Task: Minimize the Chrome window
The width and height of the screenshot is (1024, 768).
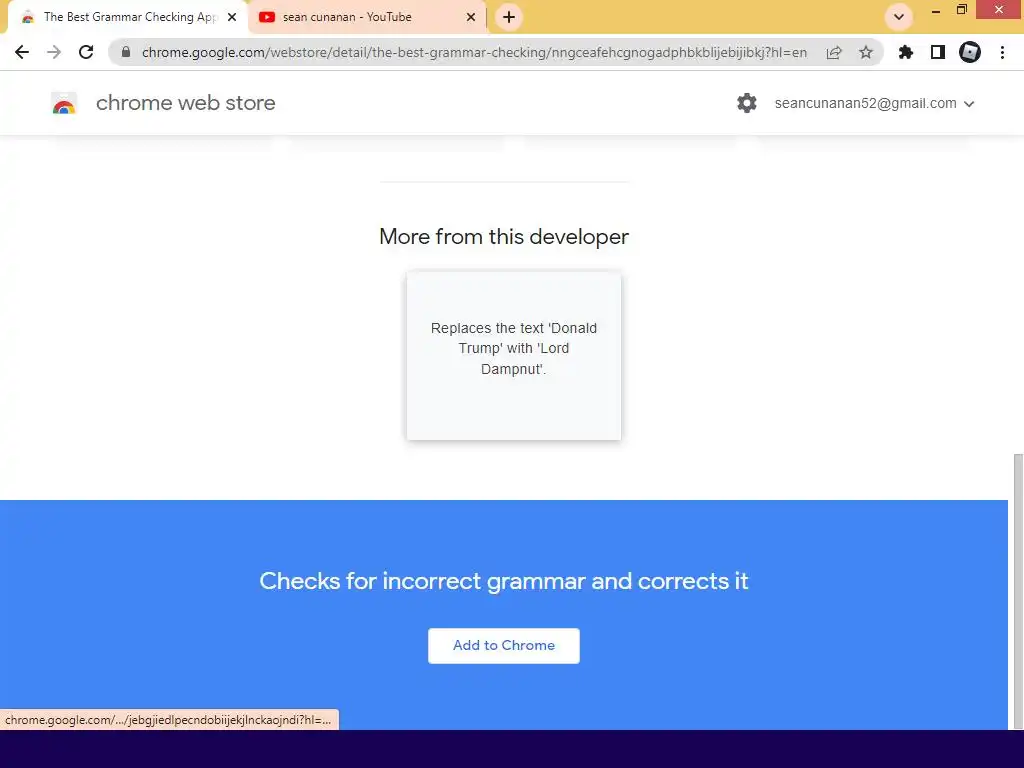Action: (x=936, y=10)
